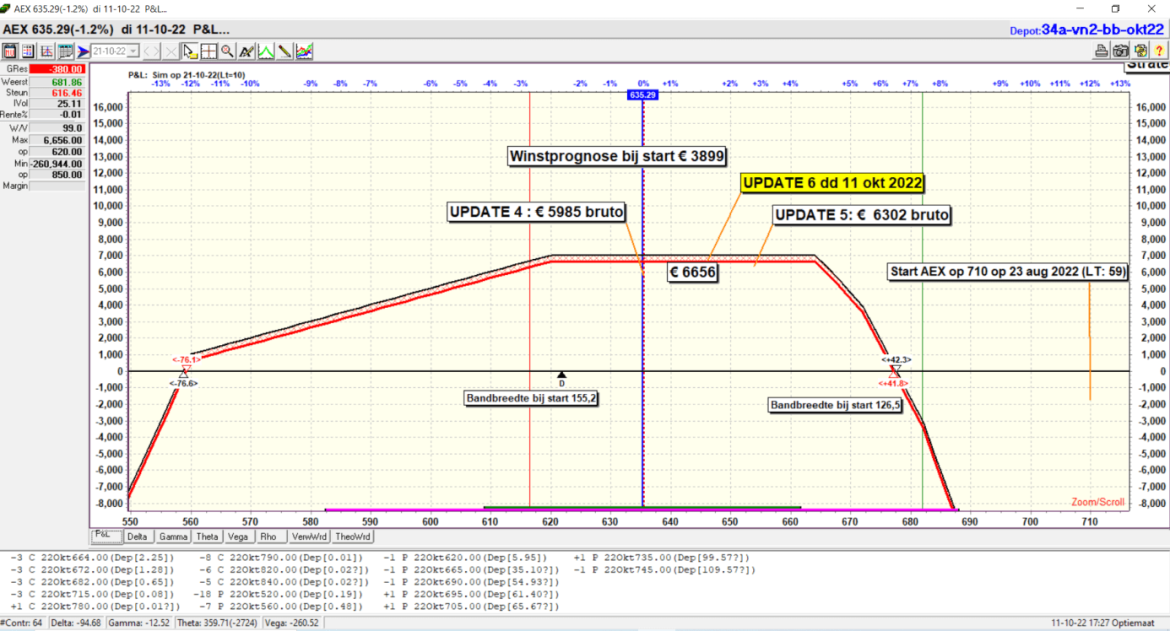Click the black D triangle marker at 622
Viewport: 1170px width, 631px height.
561,375
